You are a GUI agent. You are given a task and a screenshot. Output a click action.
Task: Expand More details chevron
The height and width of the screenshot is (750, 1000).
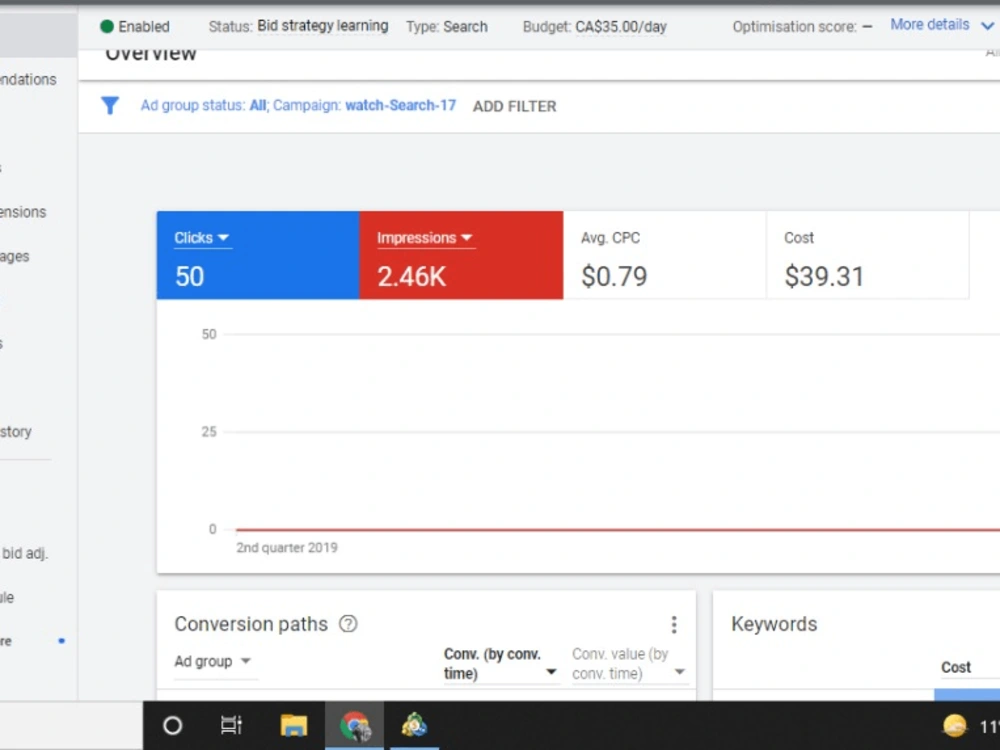[x=987, y=26]
